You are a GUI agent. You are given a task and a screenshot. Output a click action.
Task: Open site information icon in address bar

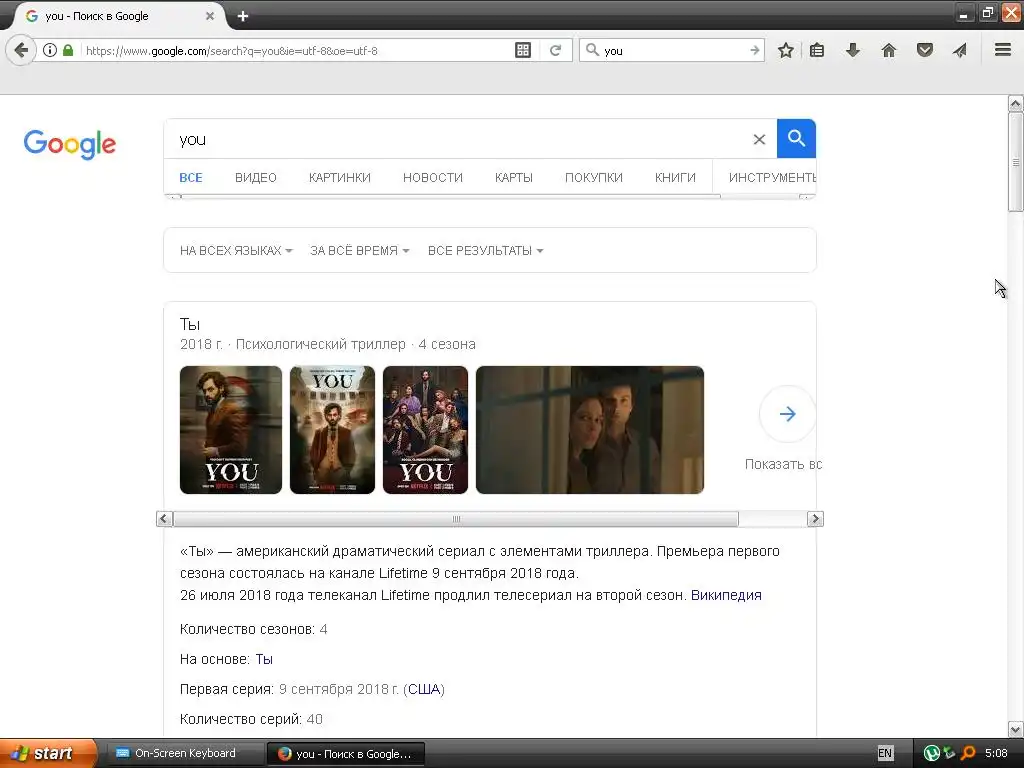click(50, 50)
